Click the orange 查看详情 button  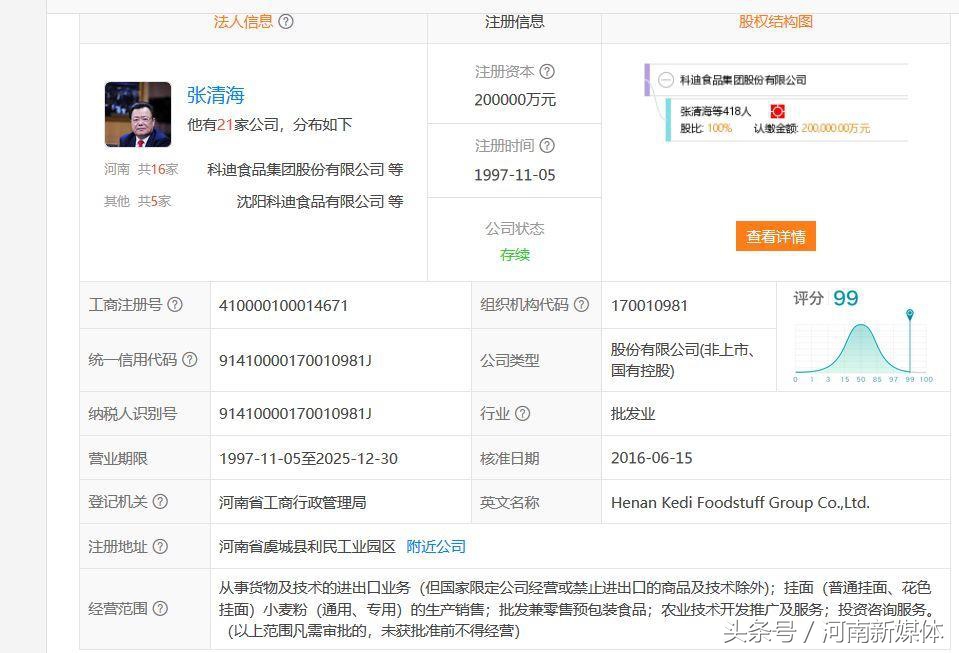pyautogui.click(x=775, y=236)
